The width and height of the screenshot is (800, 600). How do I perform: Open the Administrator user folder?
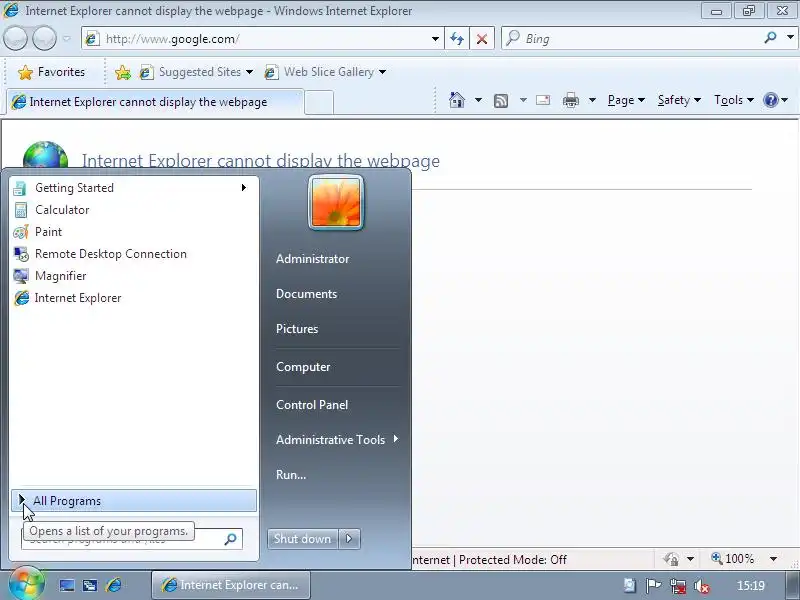[x=313, y=259]
